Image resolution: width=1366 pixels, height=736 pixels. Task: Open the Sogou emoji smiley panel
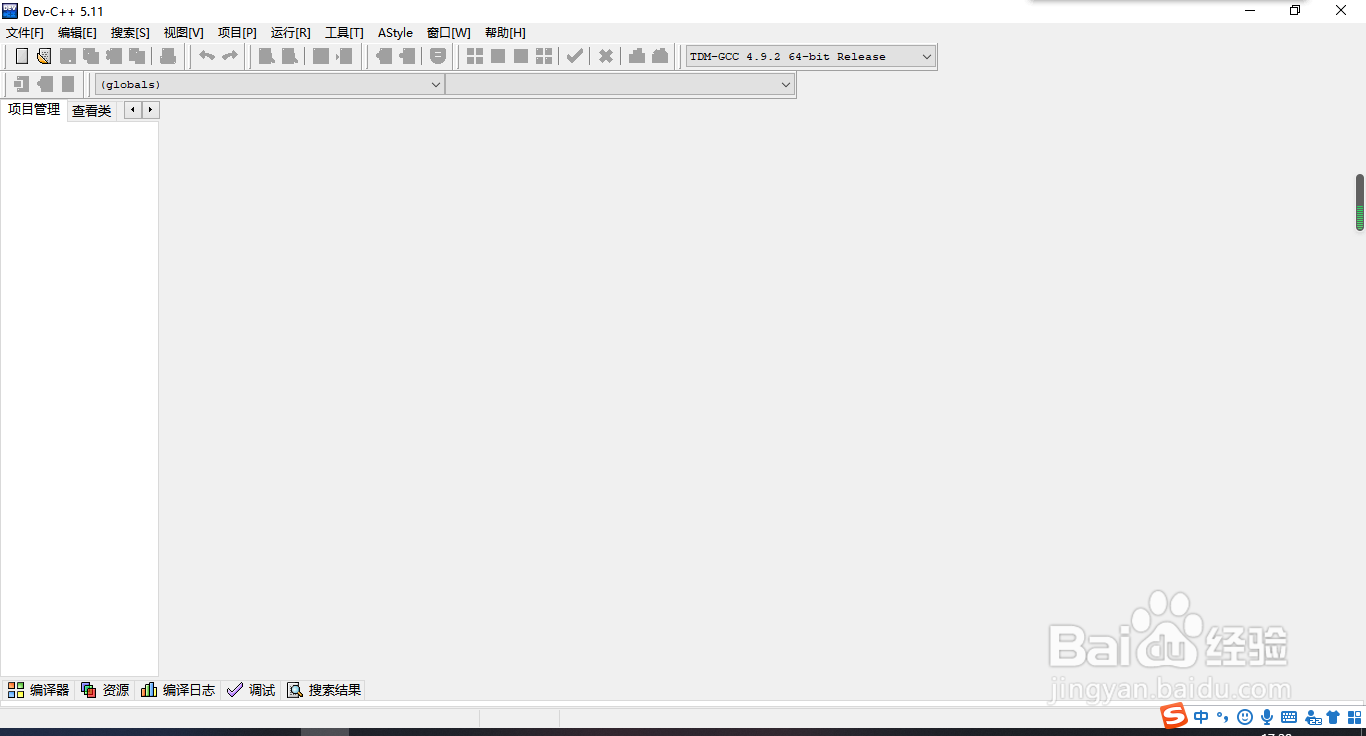pos(1245,717)
